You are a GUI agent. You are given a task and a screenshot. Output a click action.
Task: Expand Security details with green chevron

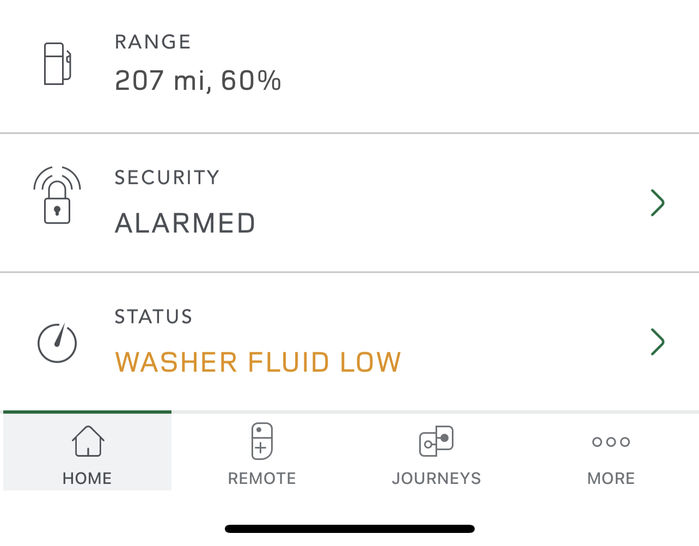click(x=658, y=203)
